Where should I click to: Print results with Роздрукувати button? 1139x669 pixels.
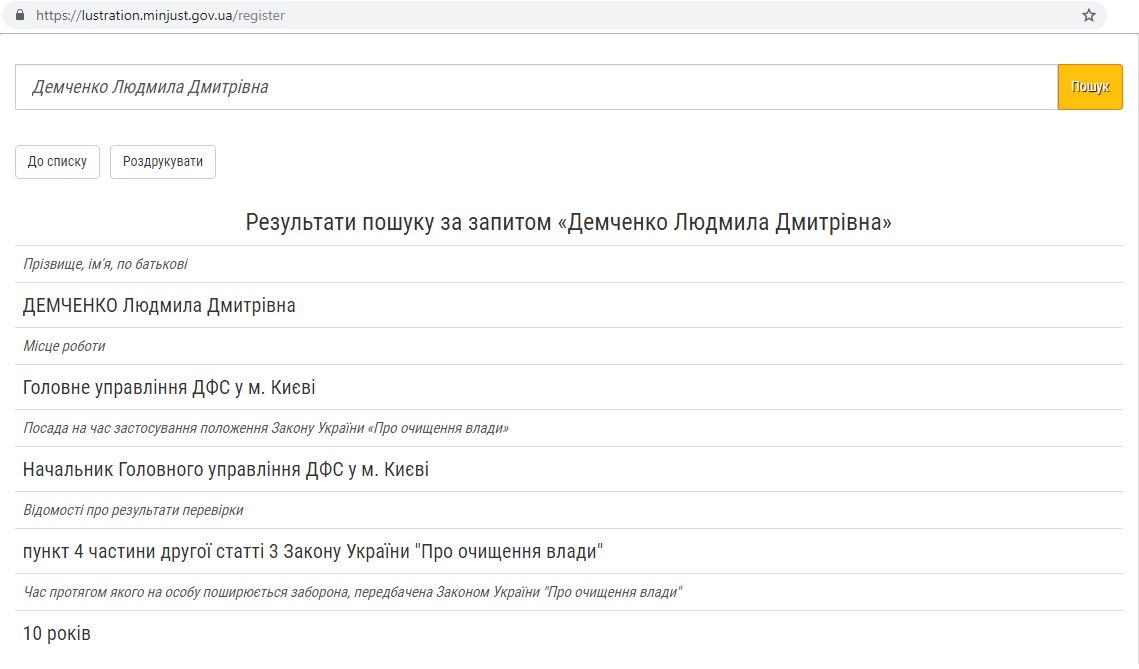[x=163, y=161]
